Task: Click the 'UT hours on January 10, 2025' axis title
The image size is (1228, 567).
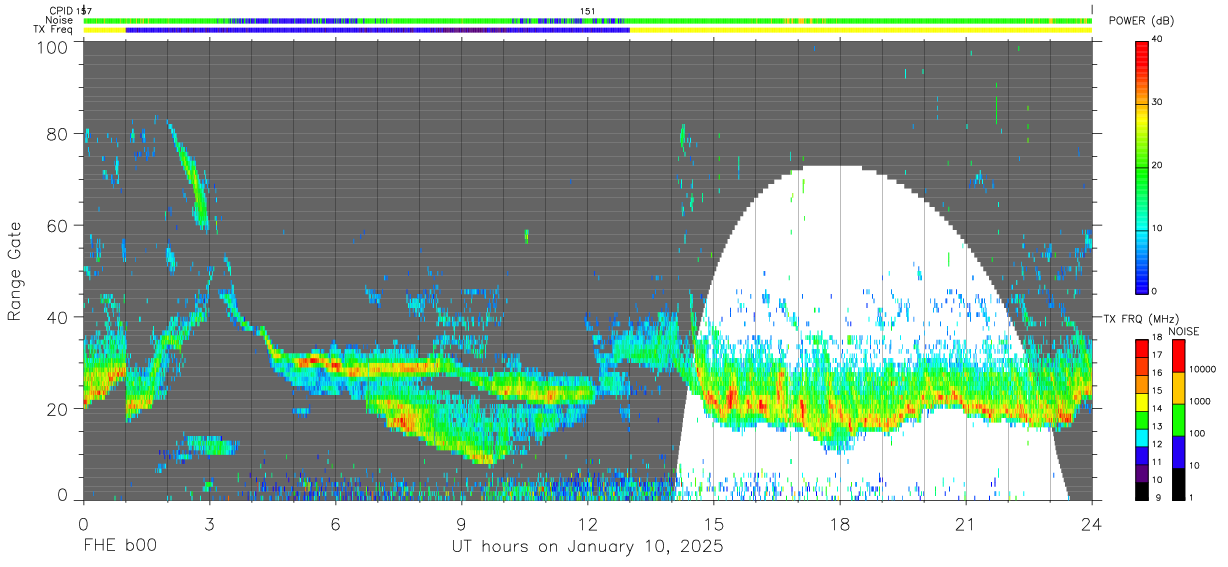Action: coord(586,547)
